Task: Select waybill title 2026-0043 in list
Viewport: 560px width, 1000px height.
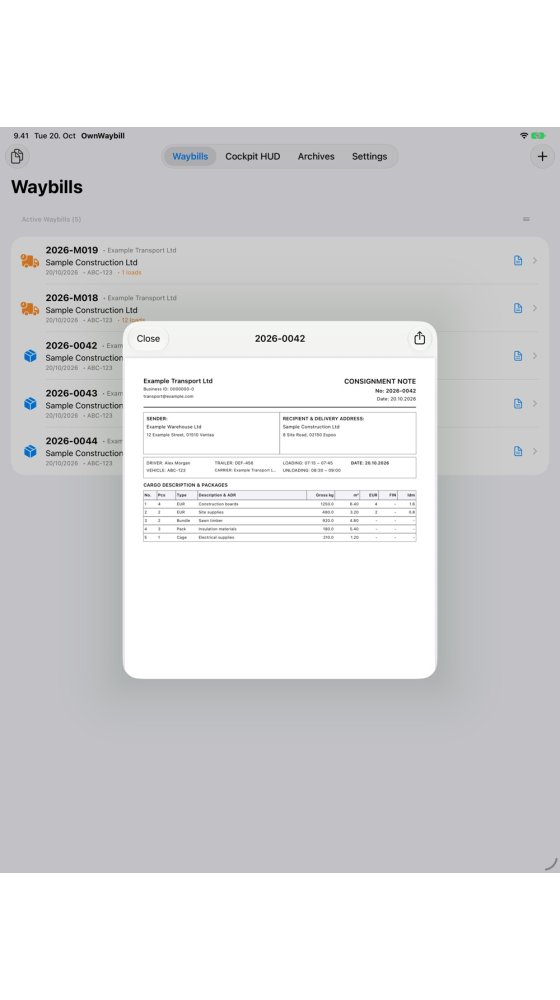Action: point(71,393)
